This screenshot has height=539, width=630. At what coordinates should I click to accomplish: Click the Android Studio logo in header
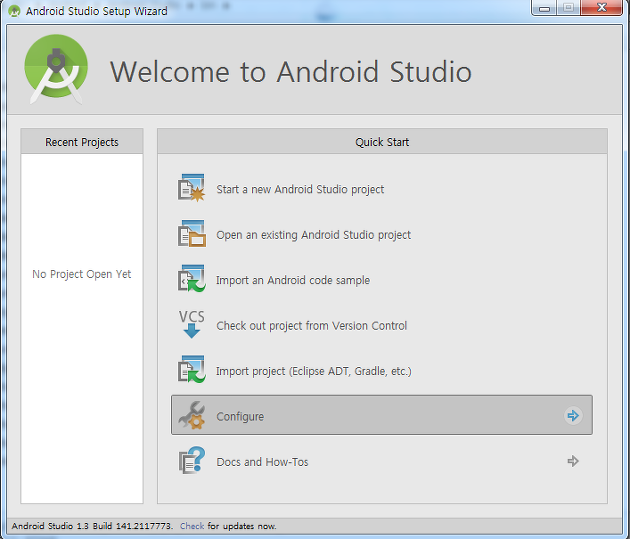[56, 69]
